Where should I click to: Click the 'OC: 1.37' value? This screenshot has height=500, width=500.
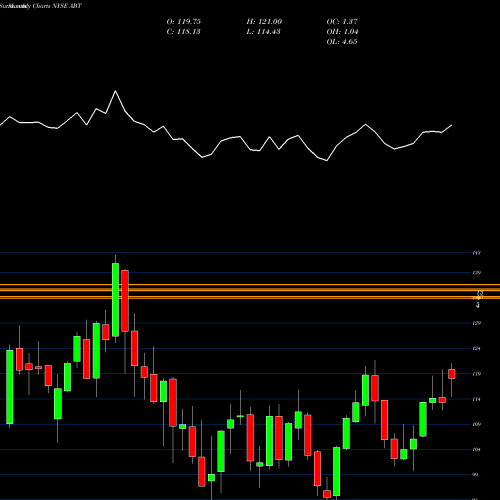[x=342, y=22]
